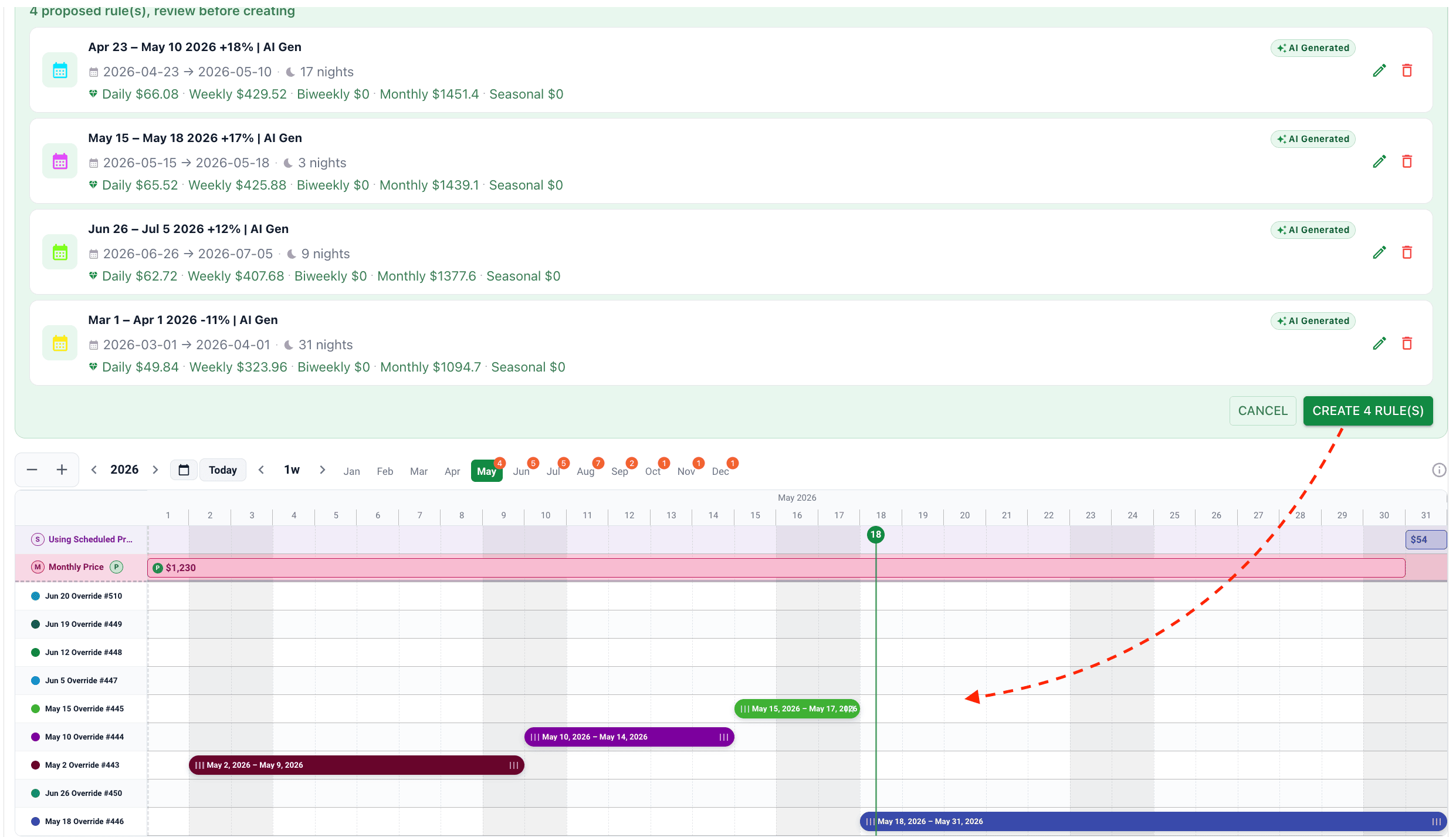This screenshot has width=1456, height=837.
Task: Select the active May month tab
Action: (x=486, y=471)
